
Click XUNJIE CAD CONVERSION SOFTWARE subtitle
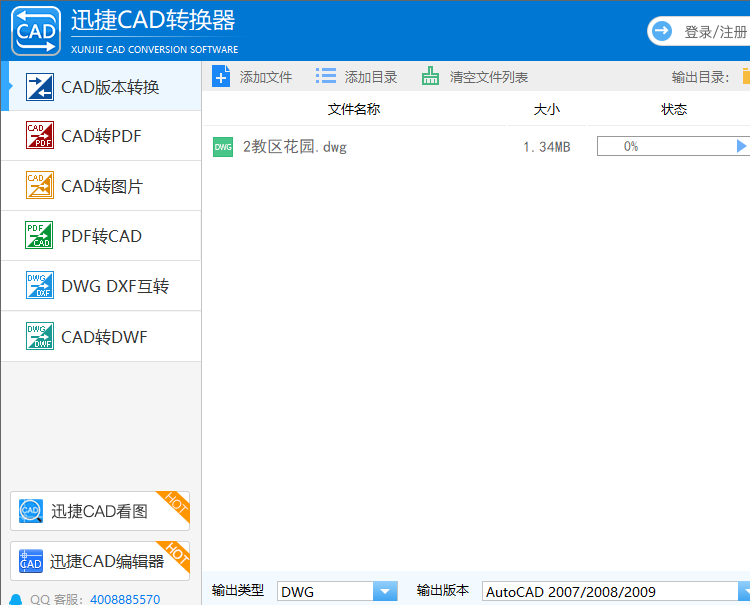pos(154,49)
